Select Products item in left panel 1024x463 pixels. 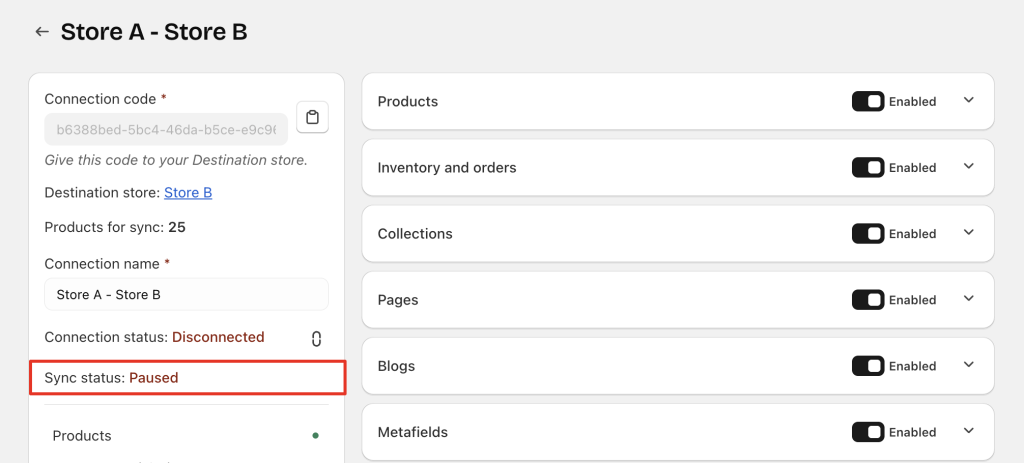pos(82,436)
